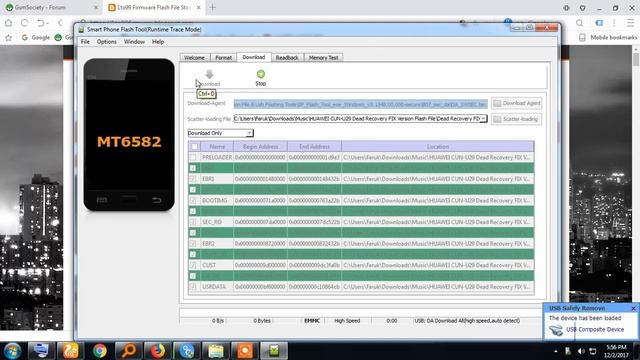Click the browser home icon
The image size is (640, 360).
click(9, 23)
